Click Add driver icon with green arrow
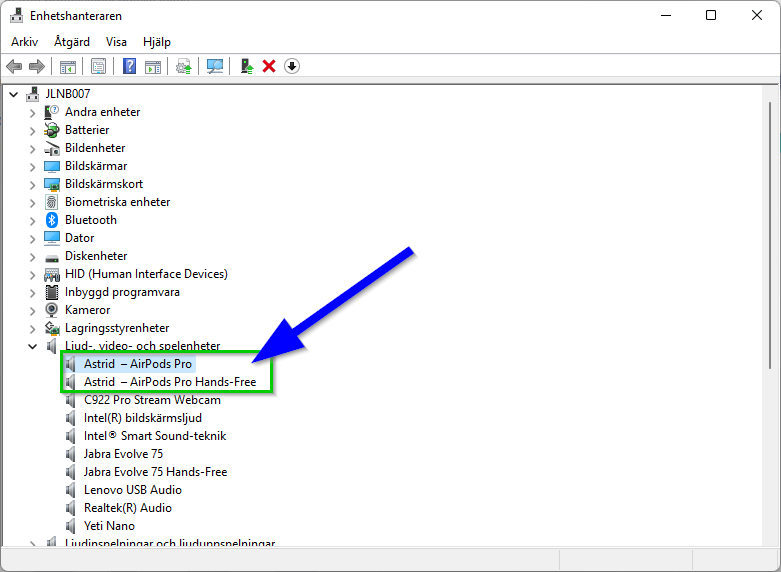The image size is (781, 572). click(247, 66)
